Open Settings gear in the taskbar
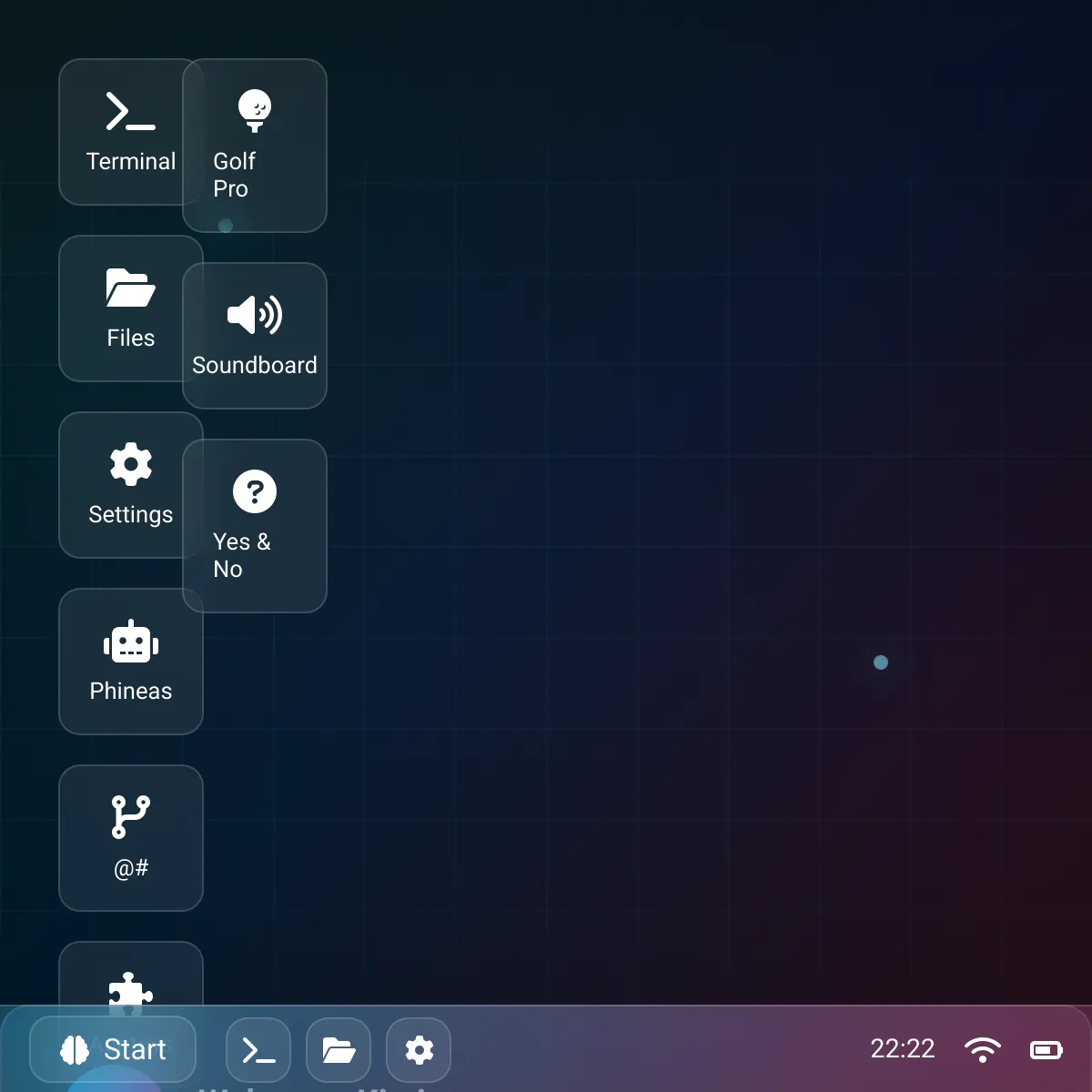 [x=419, y=1051]
